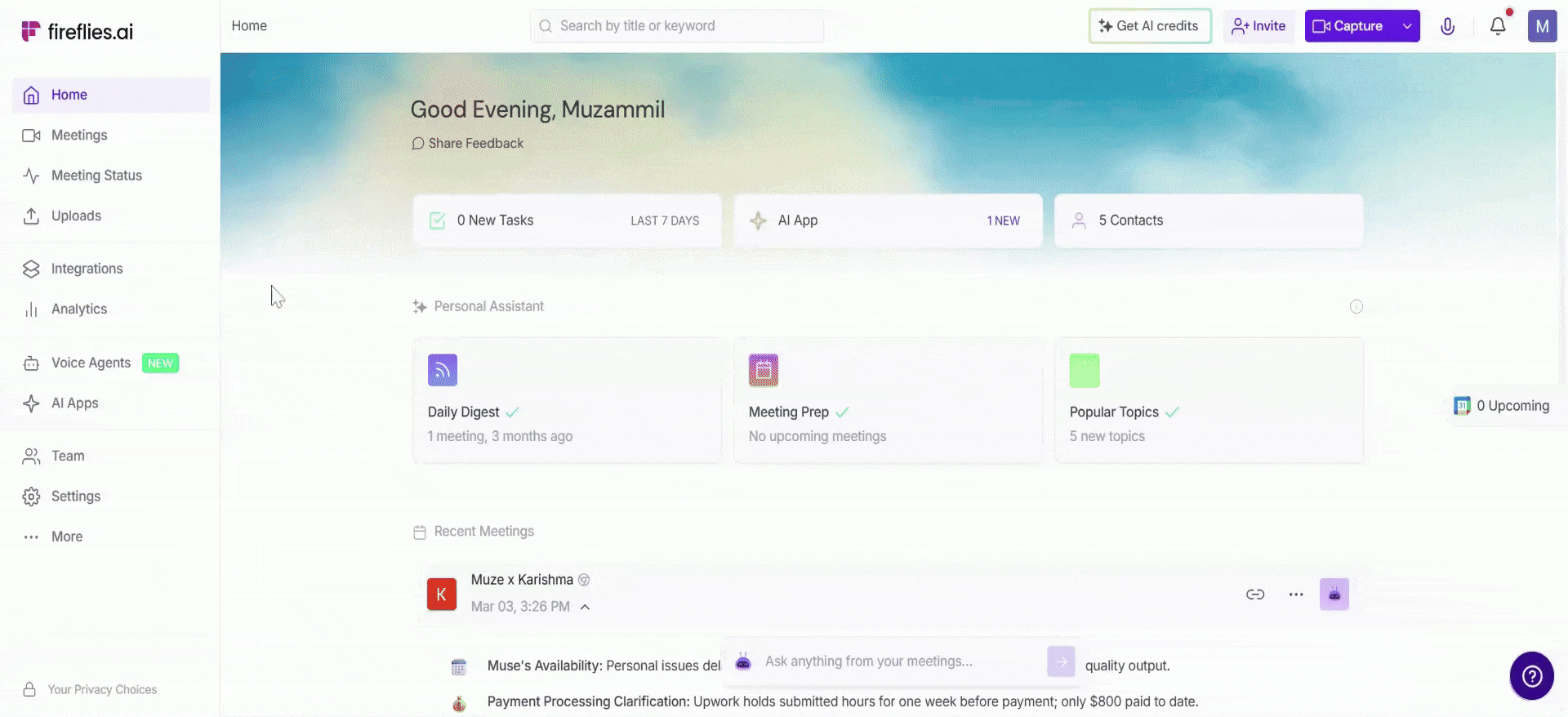Open Uploads section
Image resolution: width=1568 pixels, height=717 pixels.
[111, 216]
